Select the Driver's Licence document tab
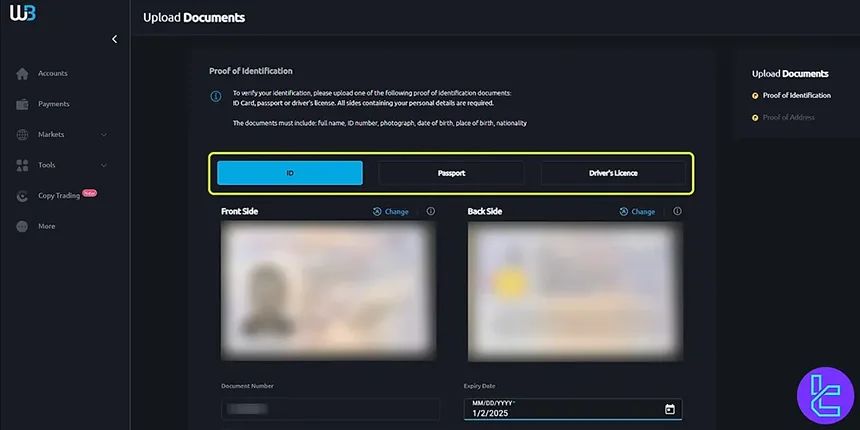 pyautogui.click(x=613, y=173)
